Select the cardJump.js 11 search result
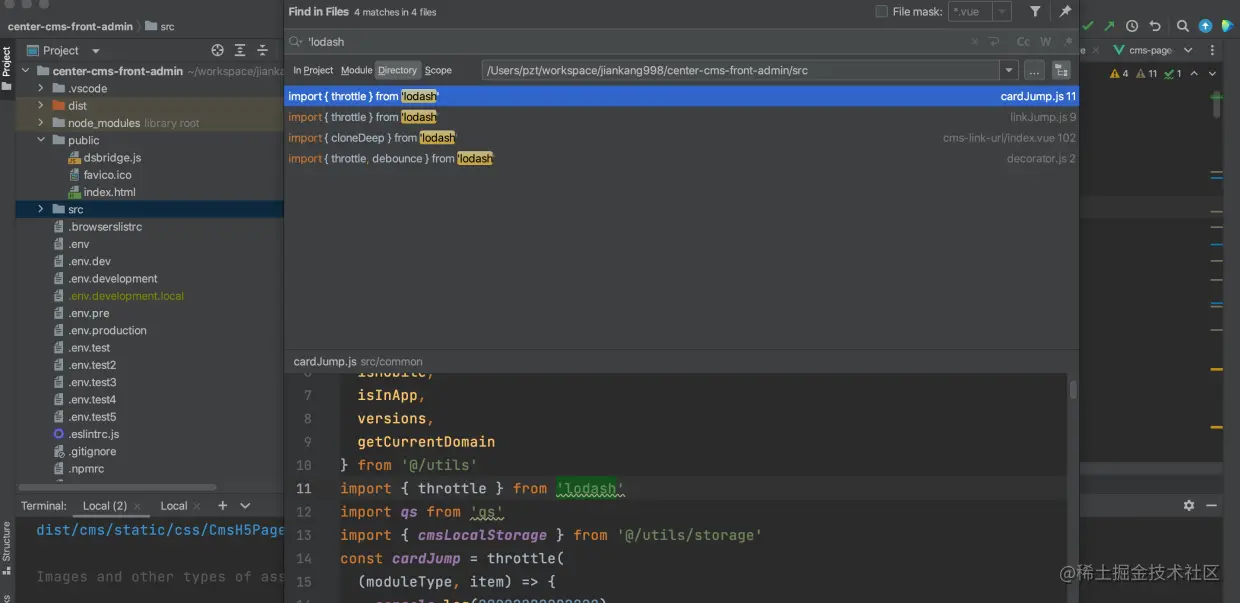Viewport: 1240px width, 603px height. pos(681,97)
